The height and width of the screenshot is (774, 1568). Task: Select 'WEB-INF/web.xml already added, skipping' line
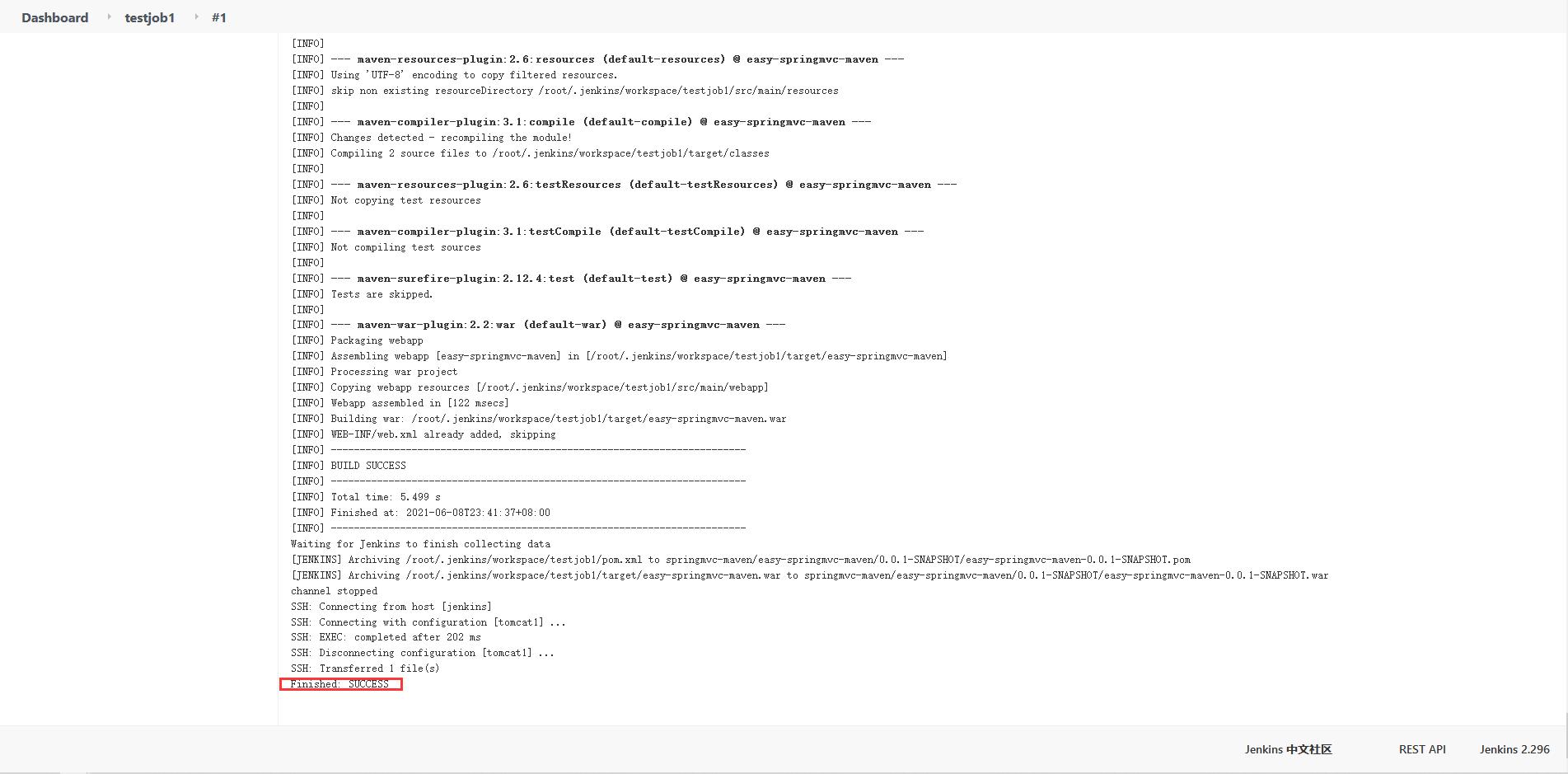point(424,434)
